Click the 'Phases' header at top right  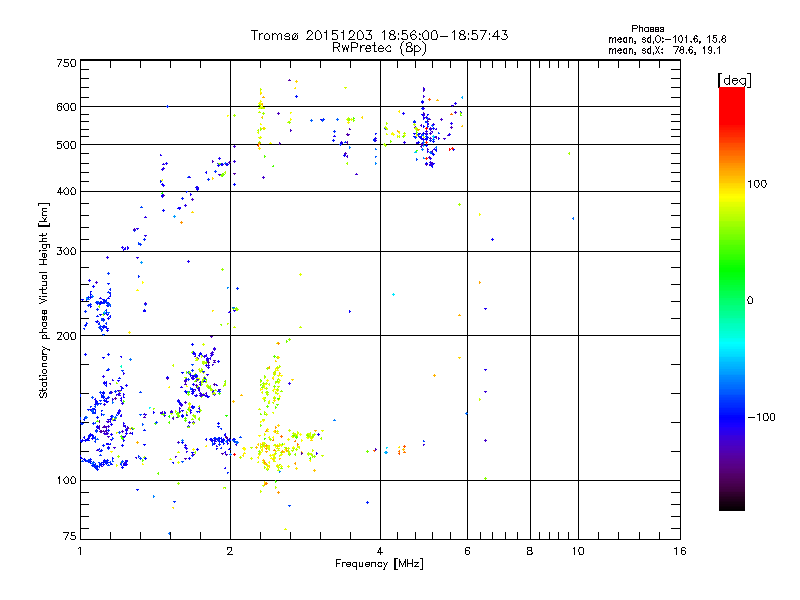click(x=647, y=29)
